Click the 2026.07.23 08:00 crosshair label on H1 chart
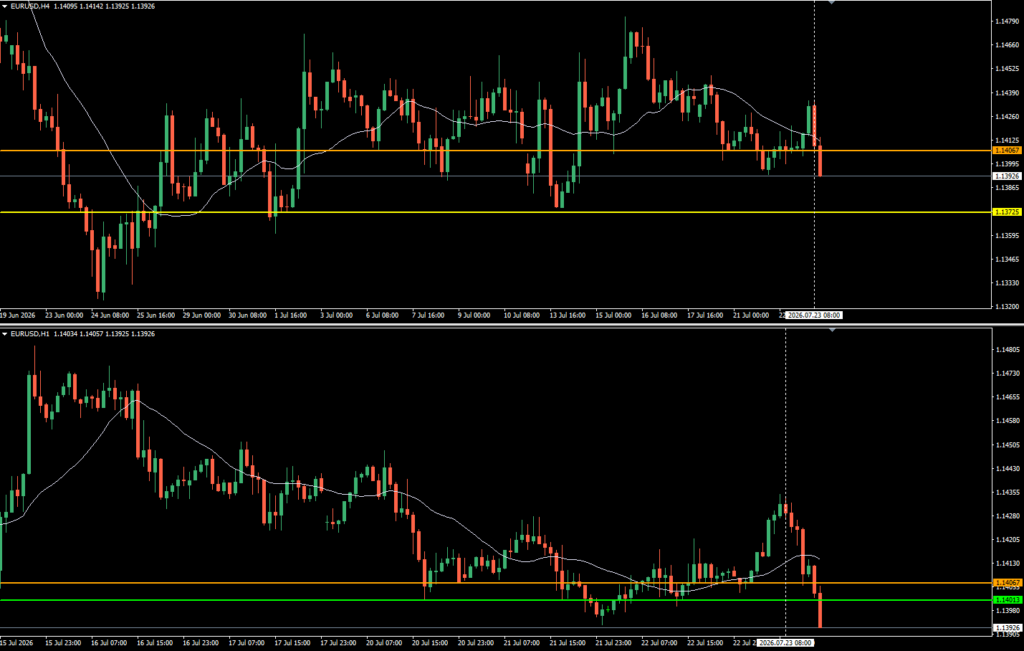Image resolution: width=1024 pixels, height=651 pixels. pos(785,643)
